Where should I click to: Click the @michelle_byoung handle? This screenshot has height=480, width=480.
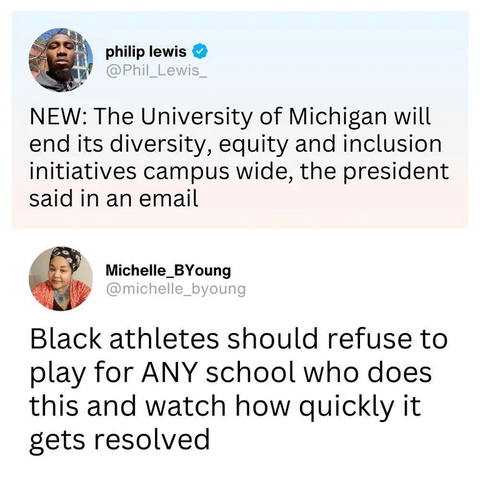pos(176,289)
